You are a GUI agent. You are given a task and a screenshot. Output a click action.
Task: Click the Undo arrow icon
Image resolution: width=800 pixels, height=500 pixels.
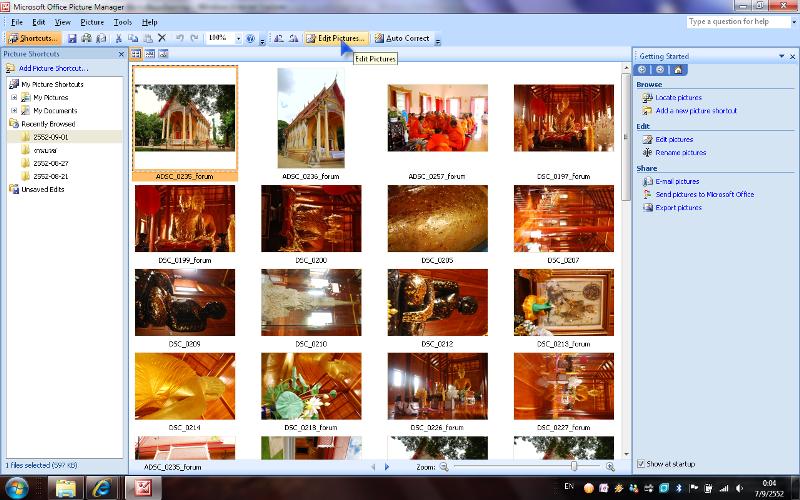click(x=180, y=38)
